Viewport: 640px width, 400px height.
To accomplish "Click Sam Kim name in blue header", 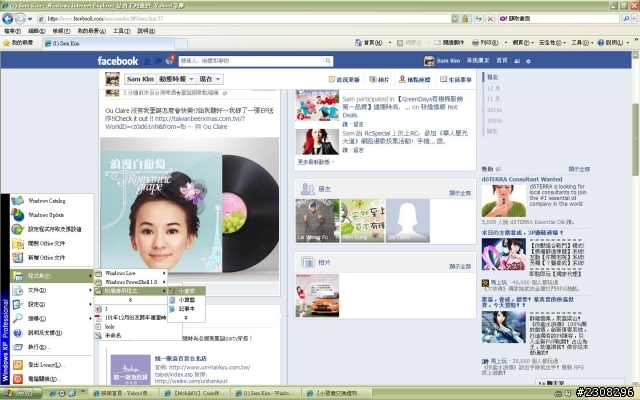I will tap(448, 61).
